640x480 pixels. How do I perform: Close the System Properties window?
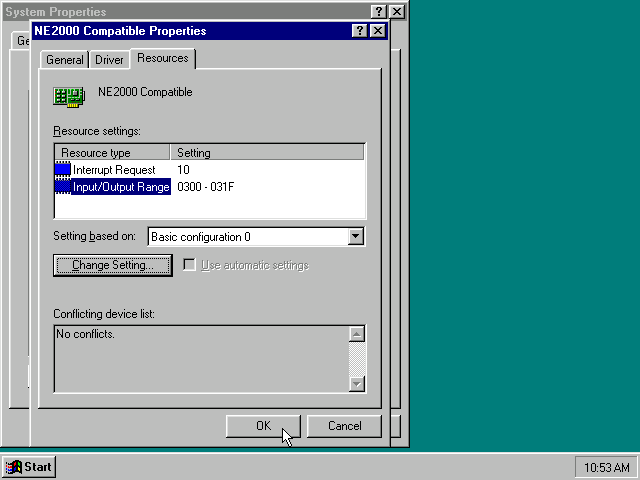coord(397,11)
